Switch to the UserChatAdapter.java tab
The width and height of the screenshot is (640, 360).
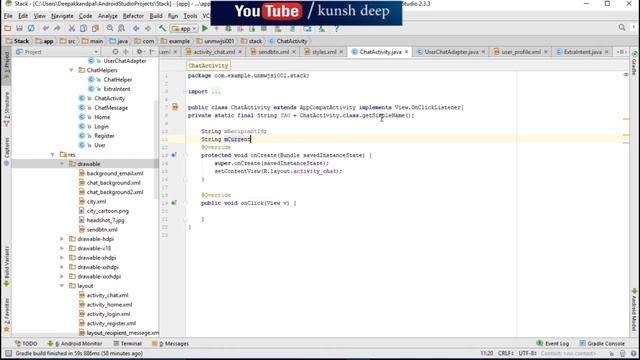tap(451, 52)
